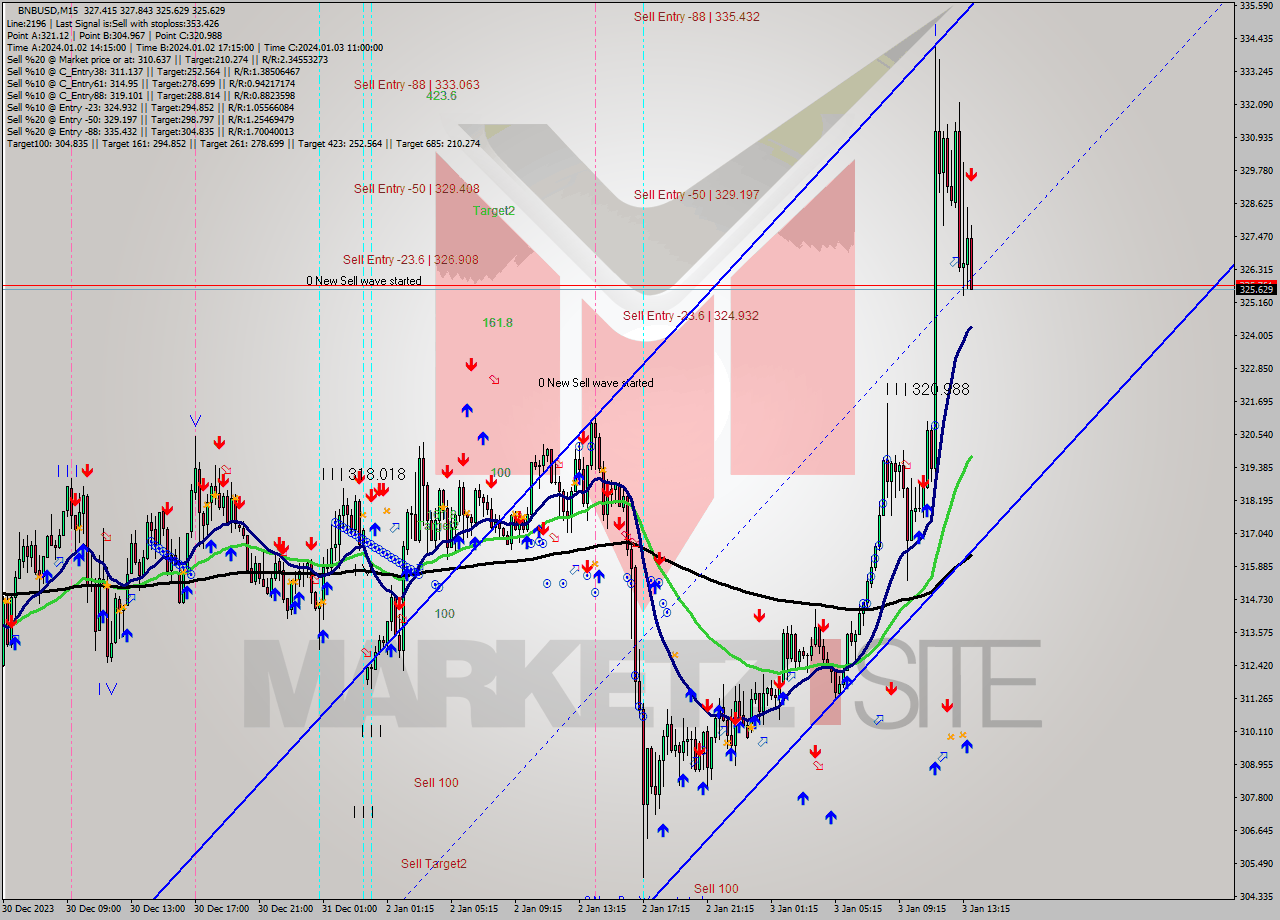Click the 'Sell Entry -23.6 | 326.908' label
The height and width of the screenshot is (920, 1280).
pyautogui.click(x=410, y=260)
